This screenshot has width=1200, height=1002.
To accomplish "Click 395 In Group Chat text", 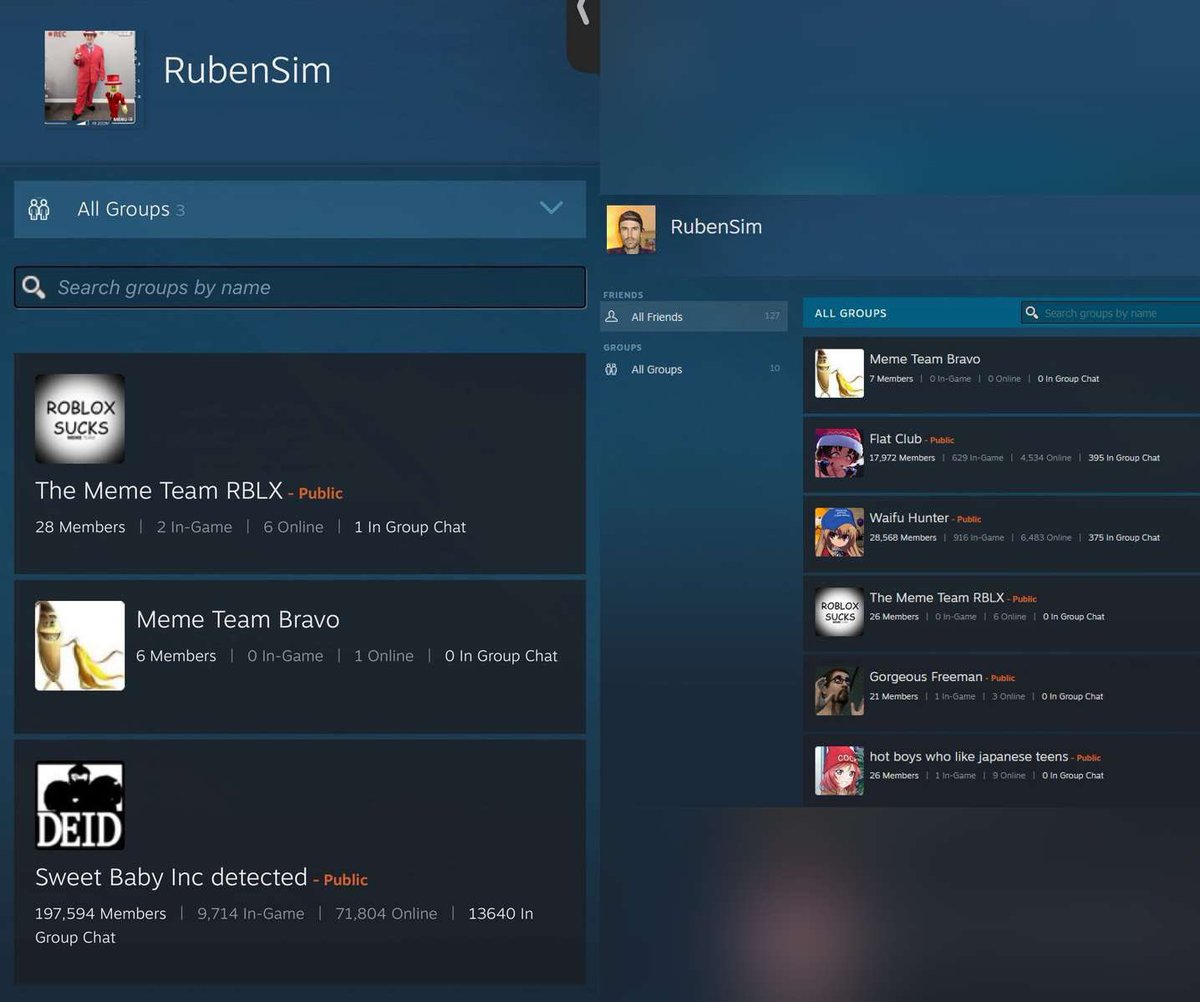I will point(1124,458).
